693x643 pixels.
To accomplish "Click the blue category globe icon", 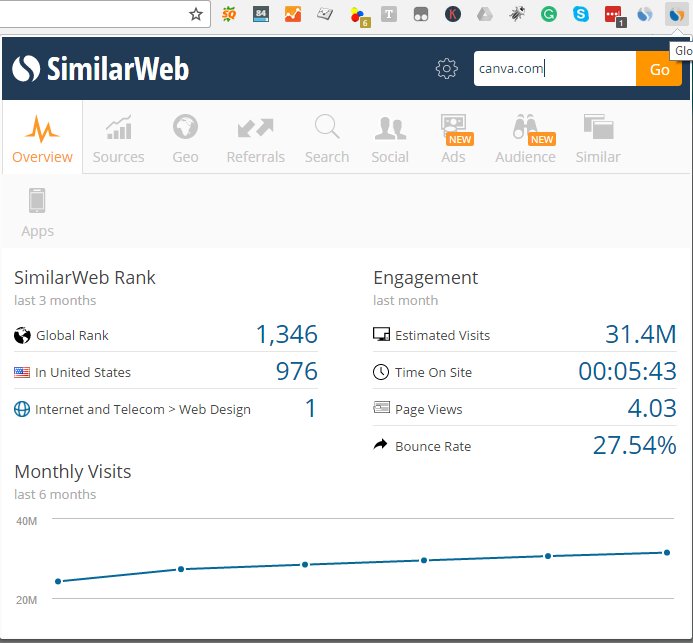I will click(x=22, y=409).
